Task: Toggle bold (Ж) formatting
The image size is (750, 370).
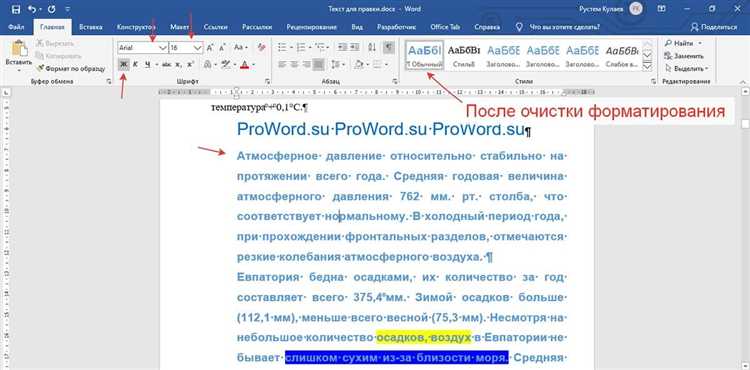Action: [124, 64]
